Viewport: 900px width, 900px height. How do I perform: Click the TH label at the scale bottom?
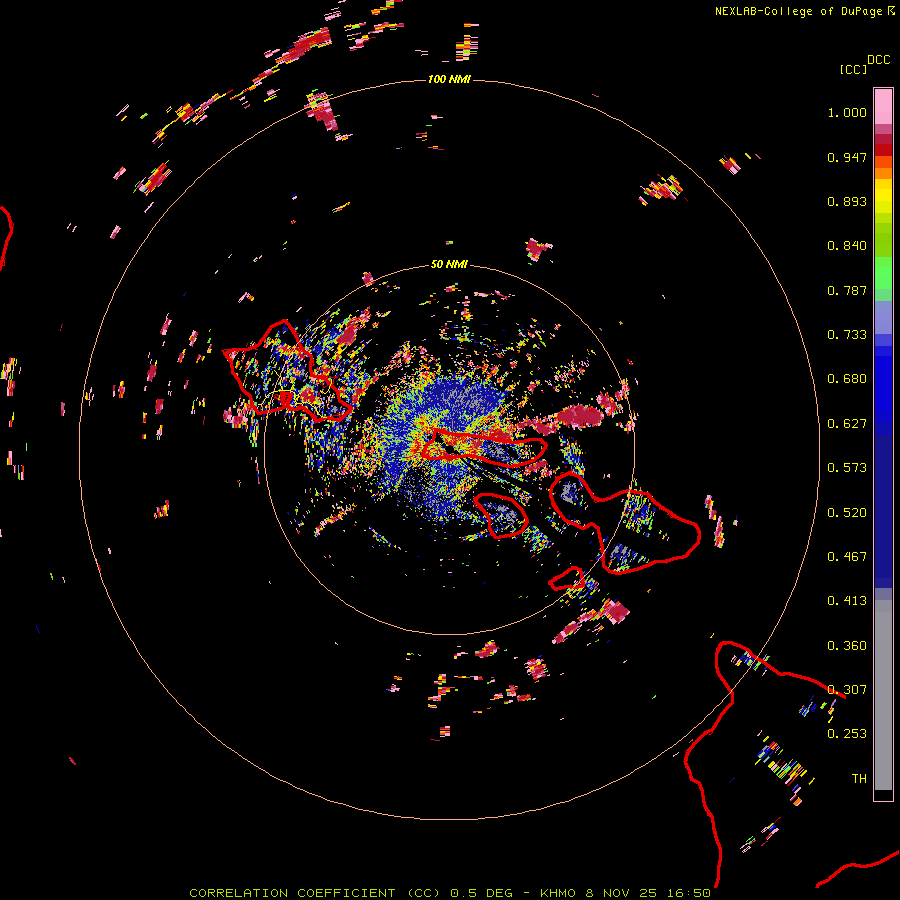(x=859, y=779)
